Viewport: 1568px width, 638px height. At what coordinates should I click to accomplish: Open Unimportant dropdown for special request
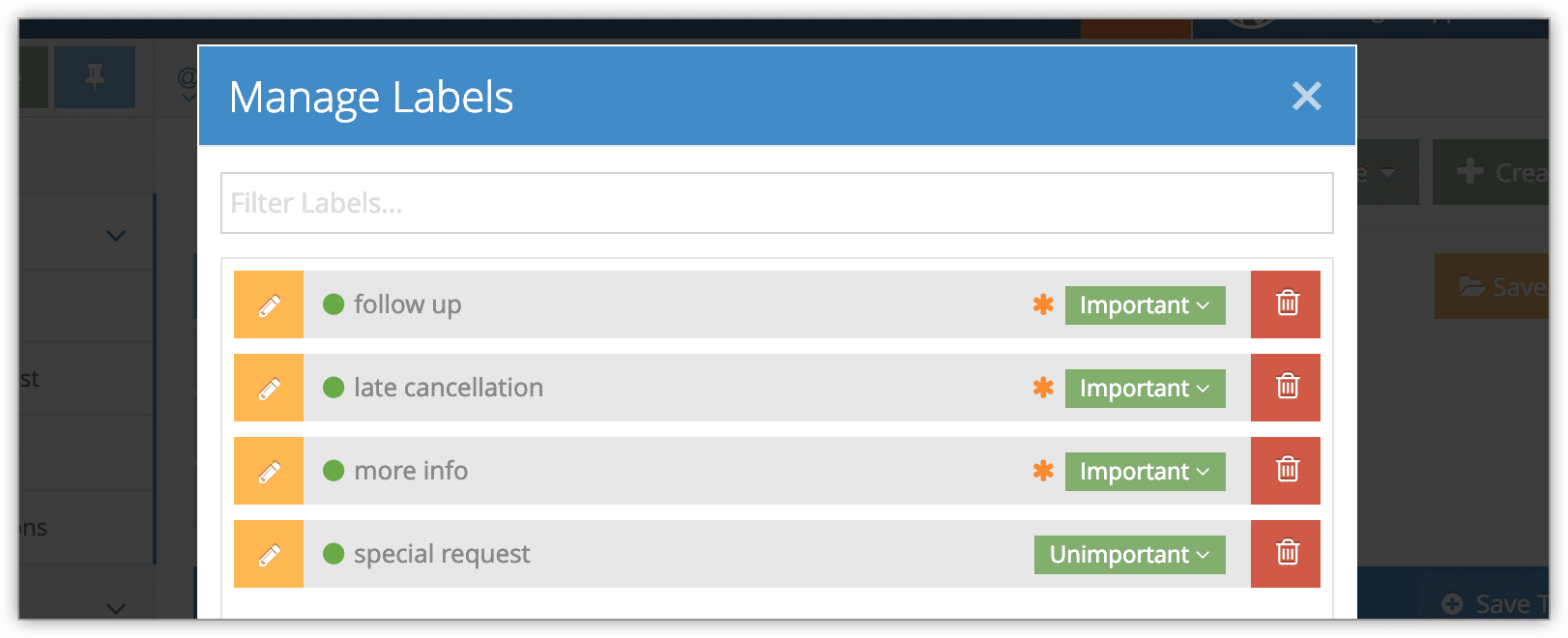coord(1130,555)
